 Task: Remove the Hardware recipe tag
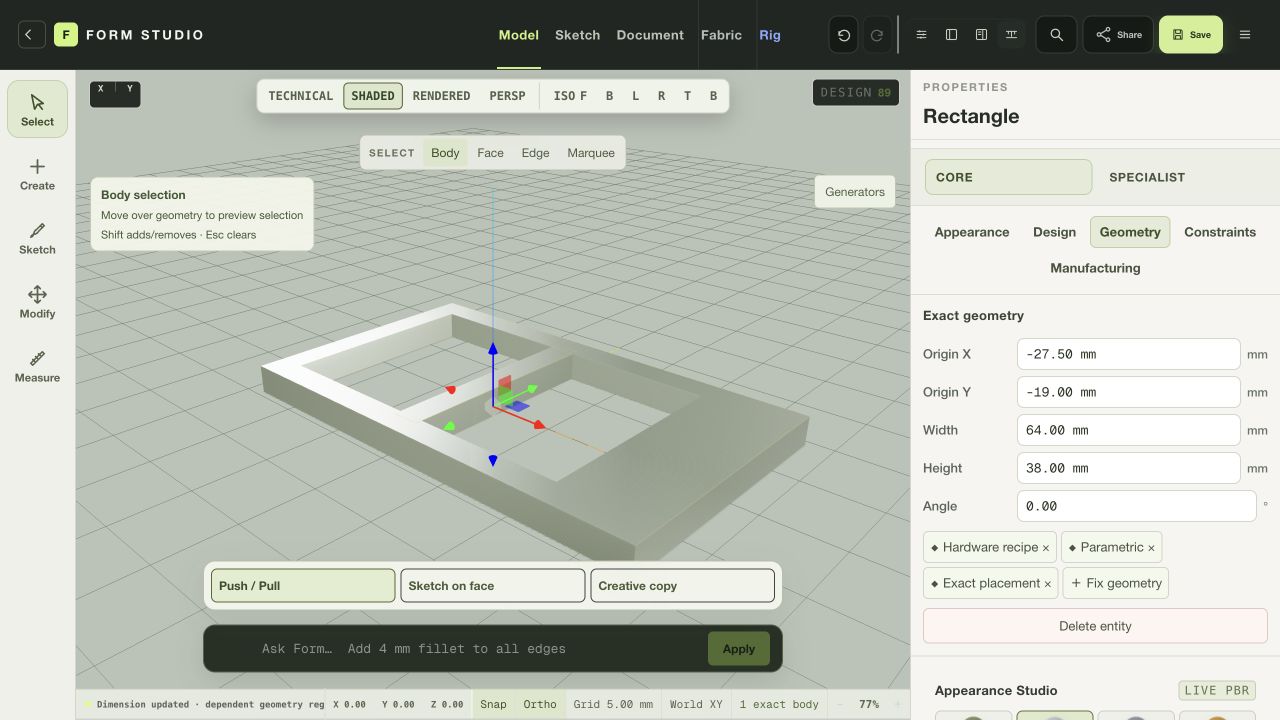point(1046,548)
